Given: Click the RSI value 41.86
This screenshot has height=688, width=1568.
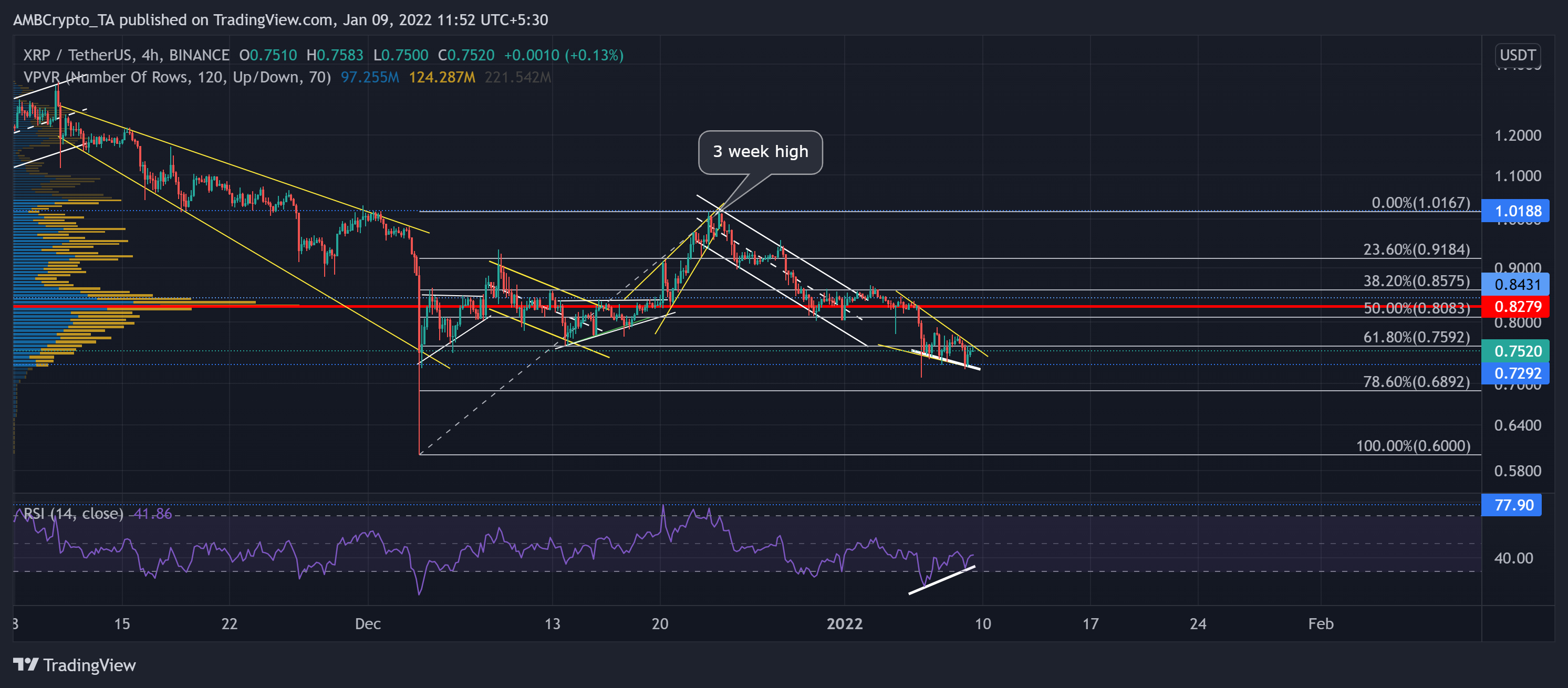Looking at the screenshot, I should 153,514.
